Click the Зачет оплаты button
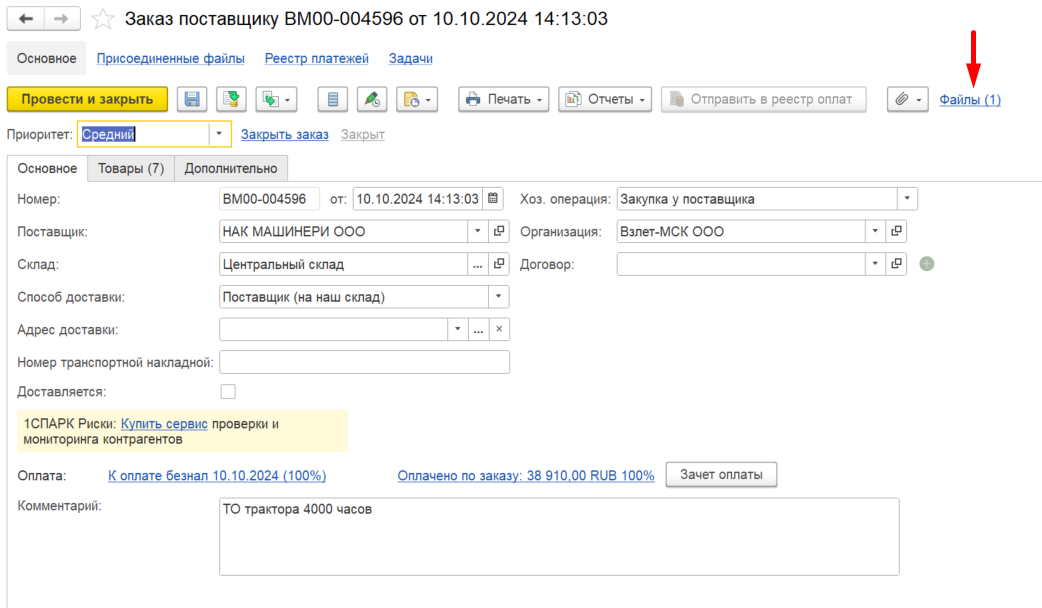 721,474
